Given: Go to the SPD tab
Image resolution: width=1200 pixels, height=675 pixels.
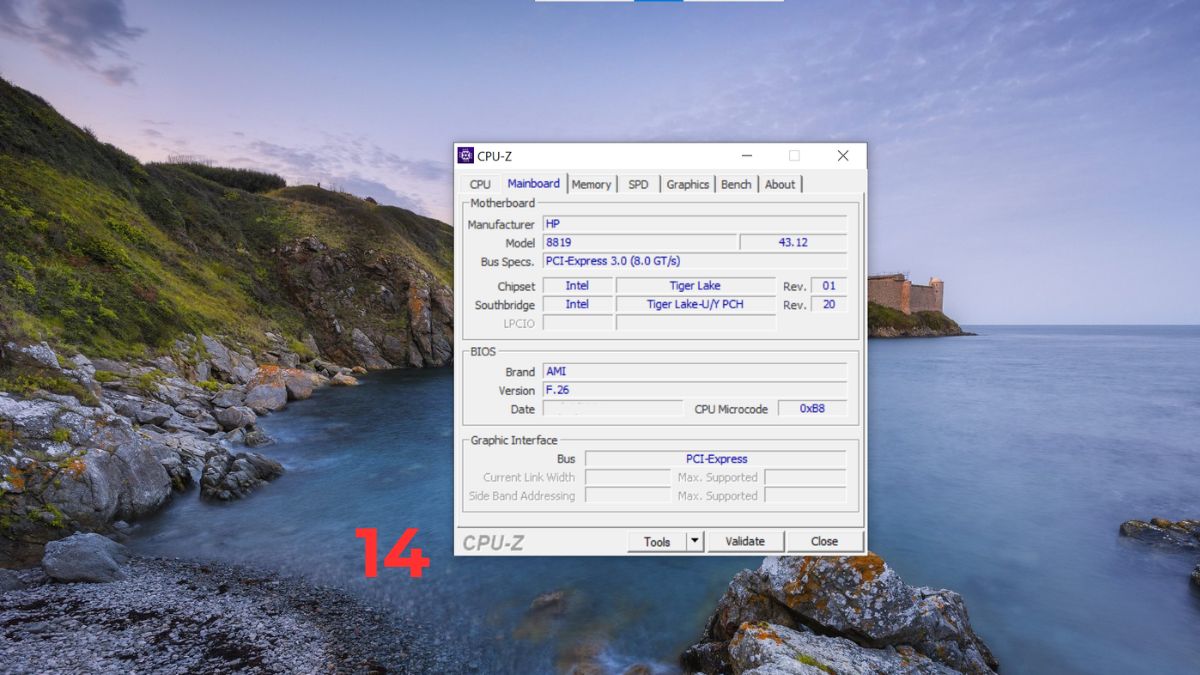Looking at the screenshot, I should coord(638,184).
